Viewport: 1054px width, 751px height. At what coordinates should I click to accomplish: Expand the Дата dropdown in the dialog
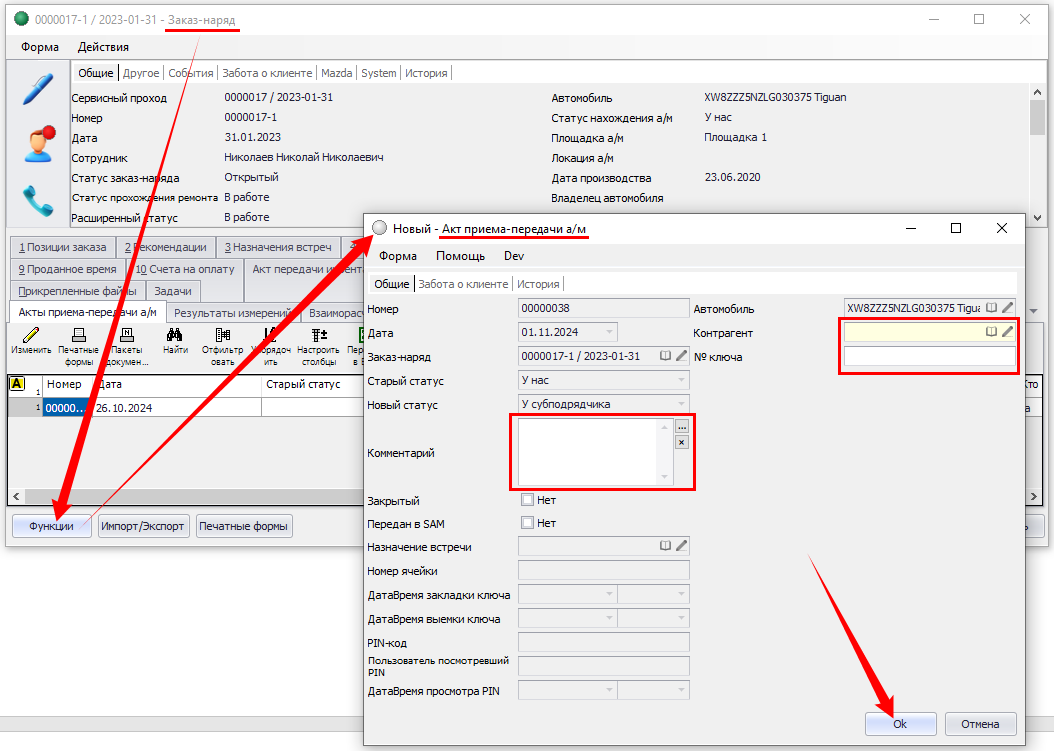(609, 332)
